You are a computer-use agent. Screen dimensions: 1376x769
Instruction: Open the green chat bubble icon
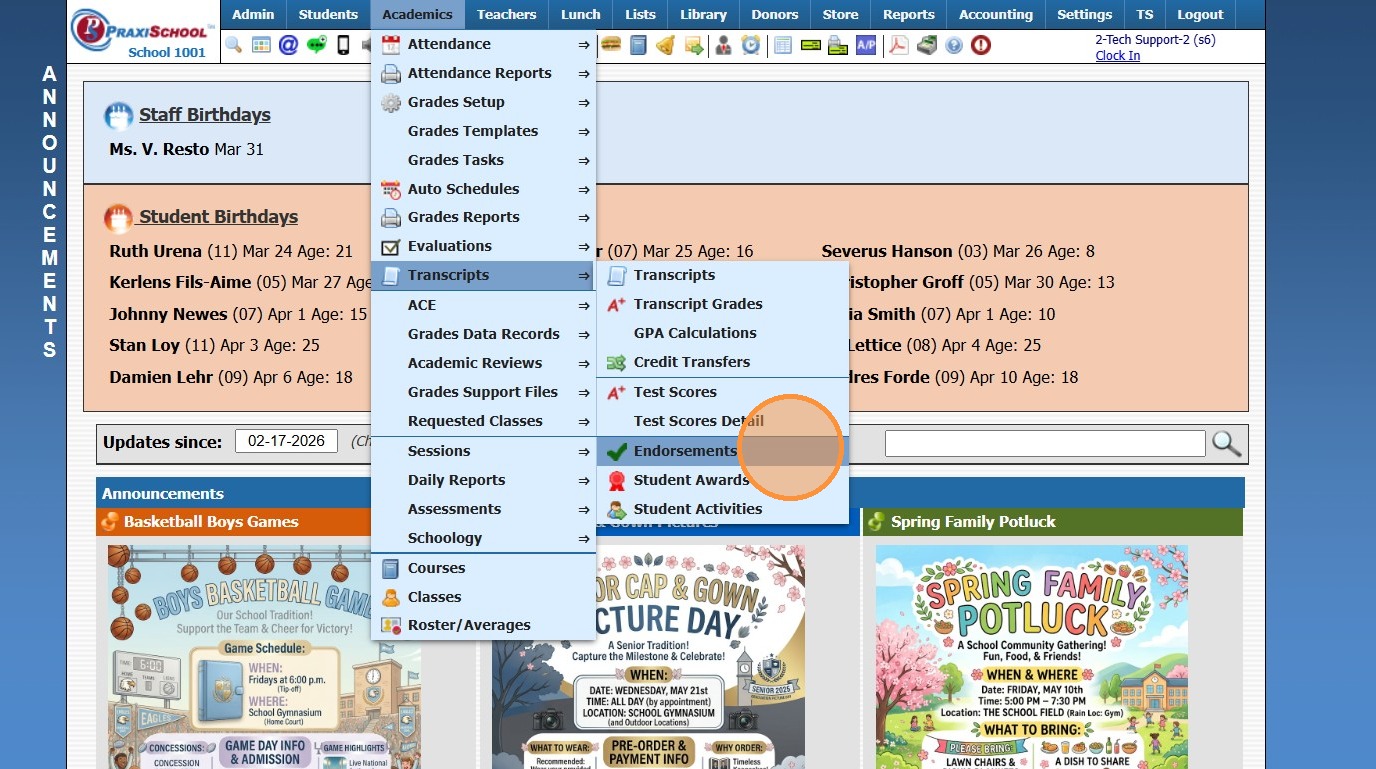pyautogui.click(x=317, y=45)
